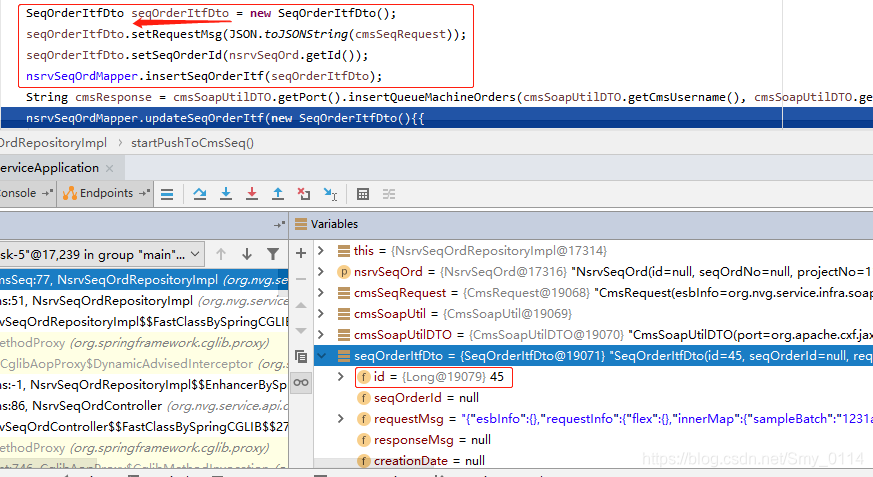Click the Step Out debugger icon

click(278, 194)
